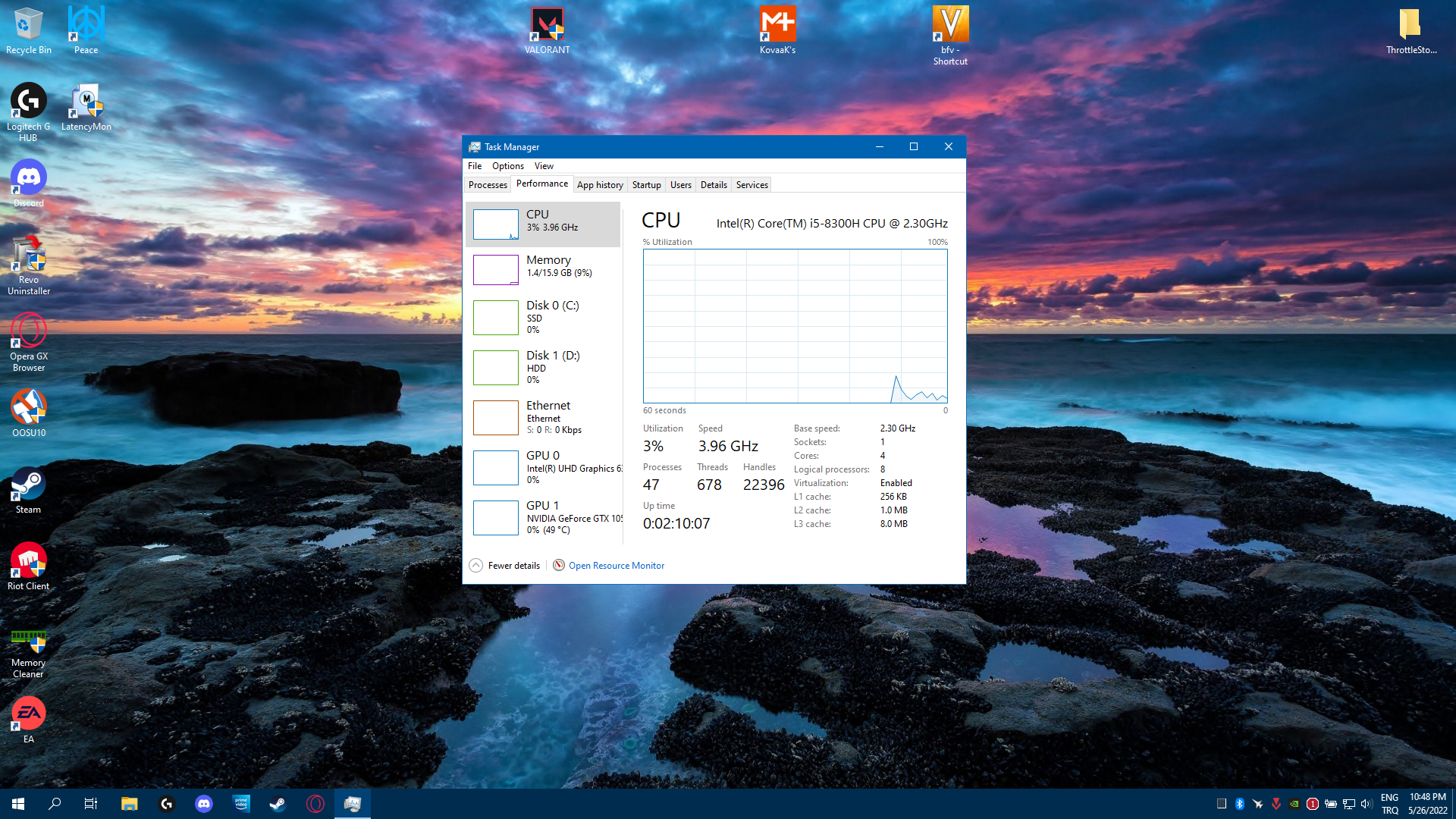Open the KovaaK's desktop icon
The image size is (1456, 819).
click(x=777, y=30)
